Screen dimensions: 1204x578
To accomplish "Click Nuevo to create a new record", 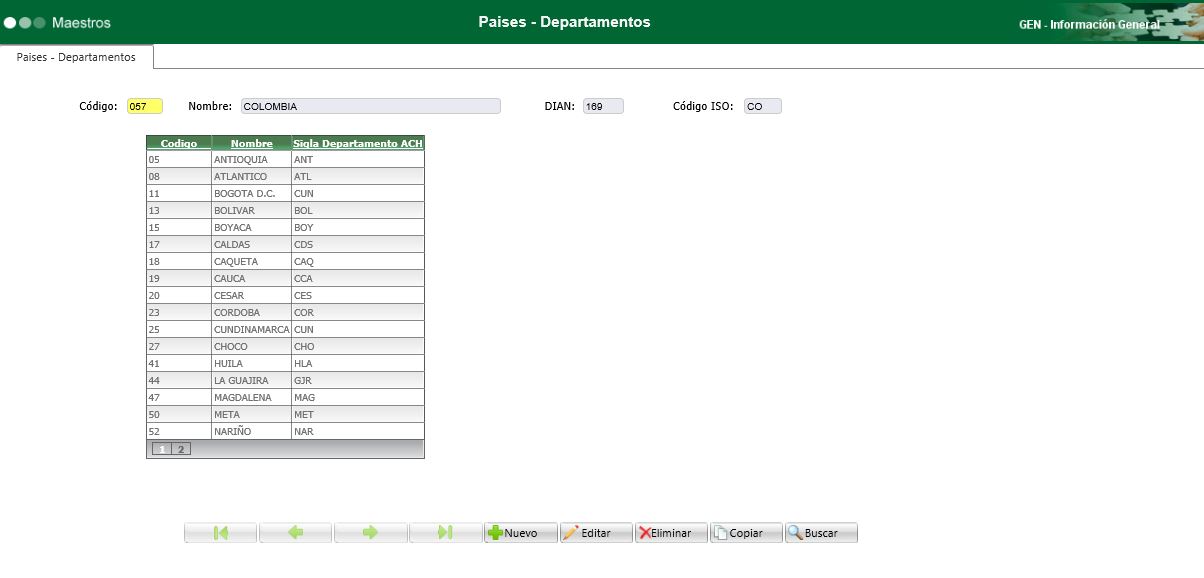I will click(521, 533).
